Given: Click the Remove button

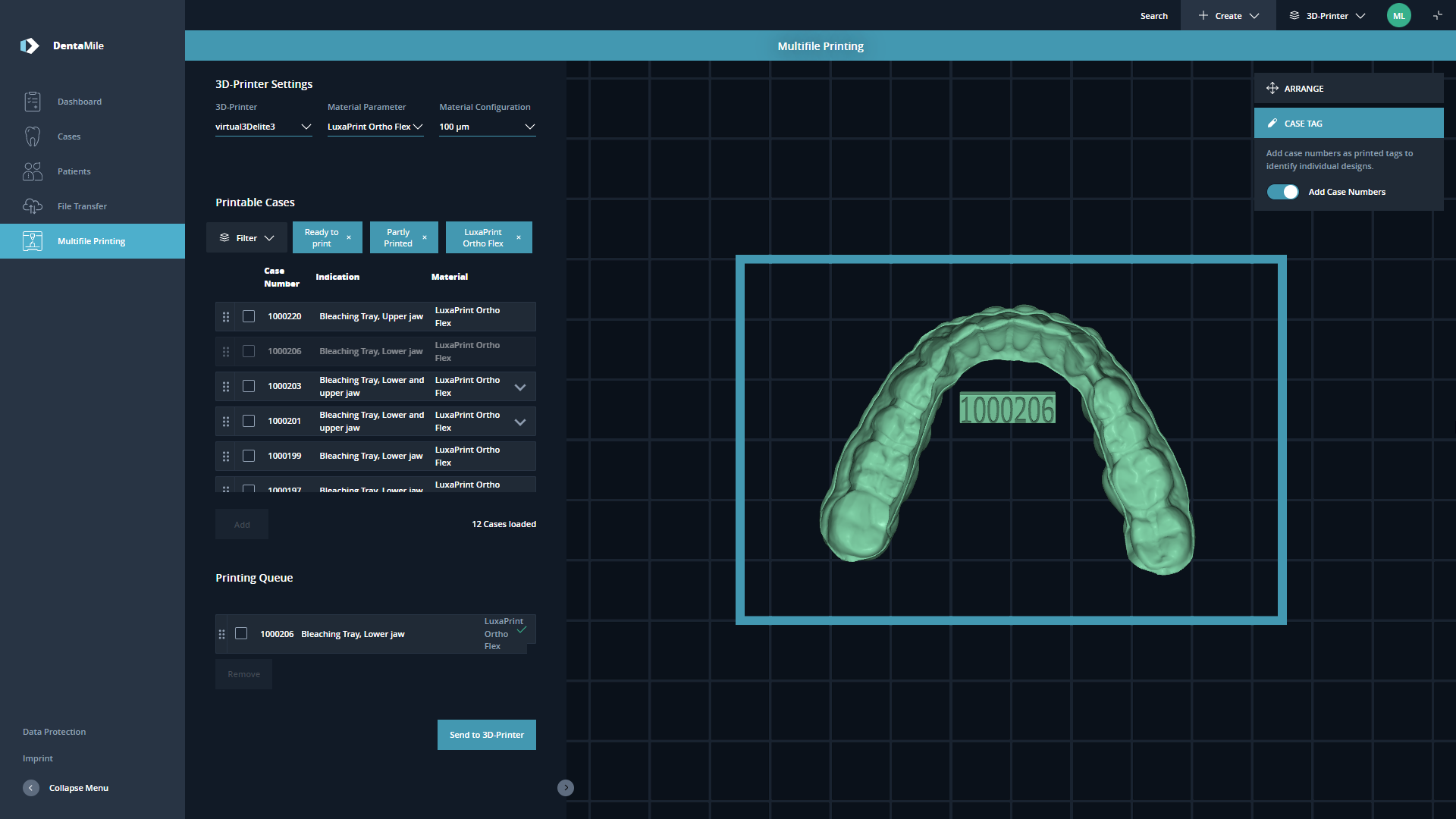Looking at the screenshot, I should (243, 674).
